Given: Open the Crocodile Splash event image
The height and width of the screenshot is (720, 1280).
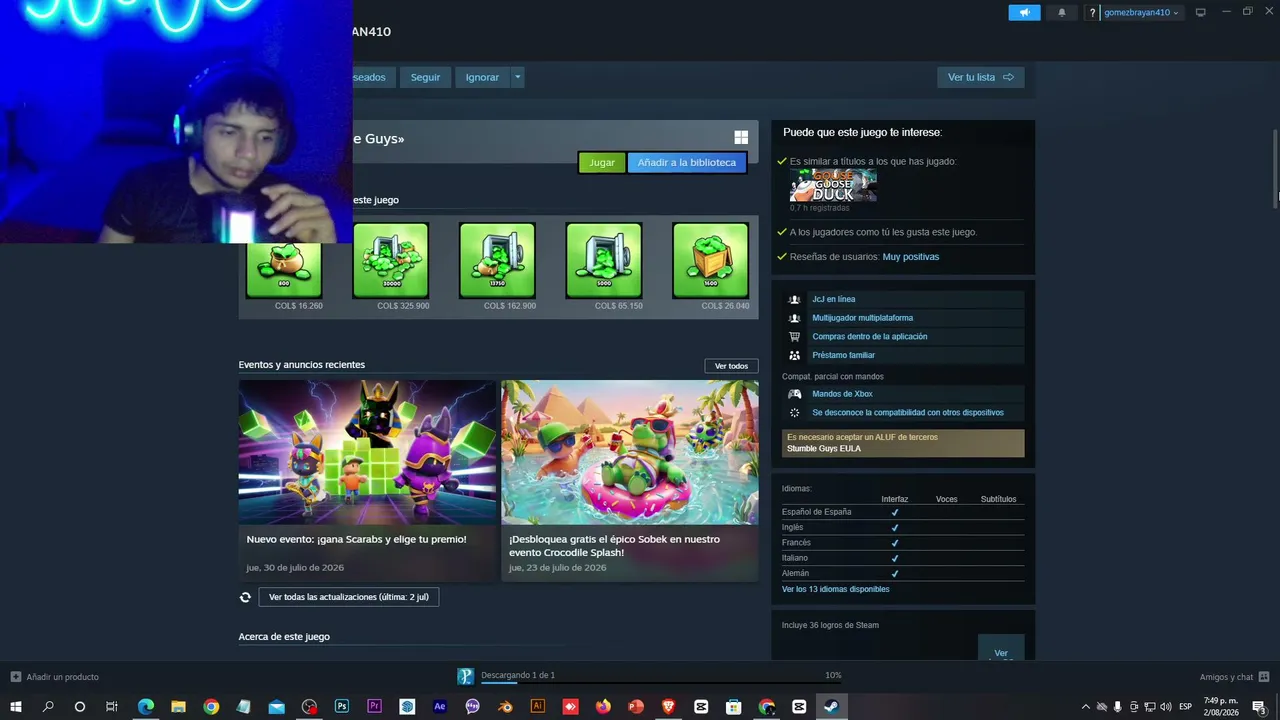Looking at the screenshot, I should click(630, 452).
